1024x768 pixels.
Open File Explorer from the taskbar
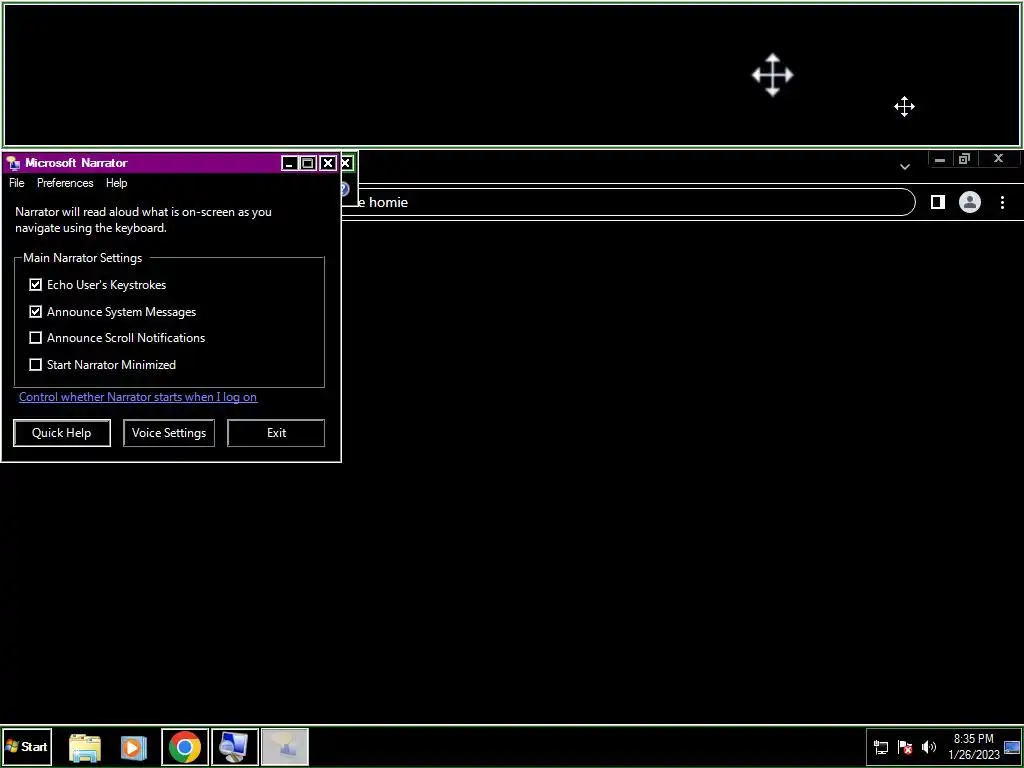[85, 747]
